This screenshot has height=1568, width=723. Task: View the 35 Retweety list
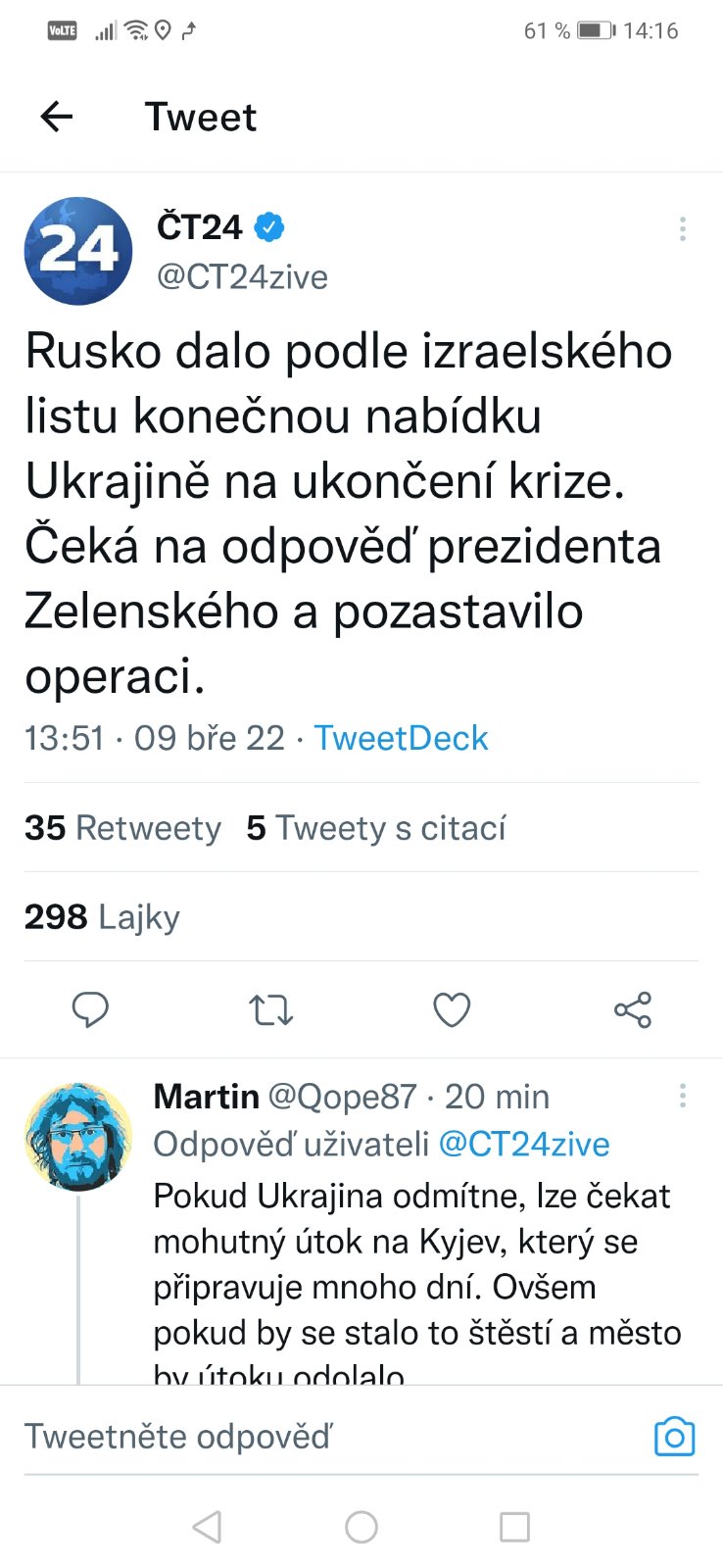coord(123,828)
